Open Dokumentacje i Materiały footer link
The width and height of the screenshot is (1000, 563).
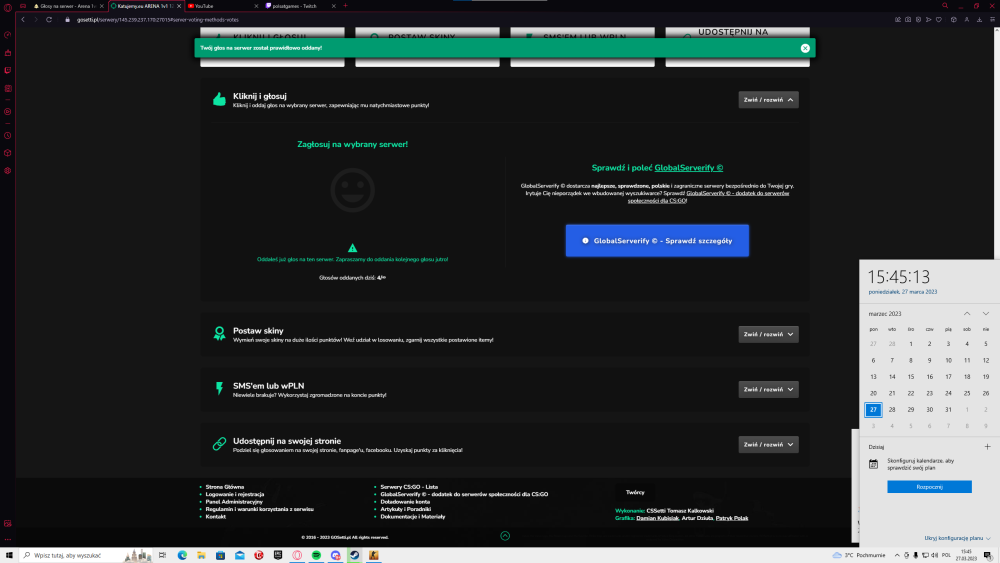tap(413, 516)
